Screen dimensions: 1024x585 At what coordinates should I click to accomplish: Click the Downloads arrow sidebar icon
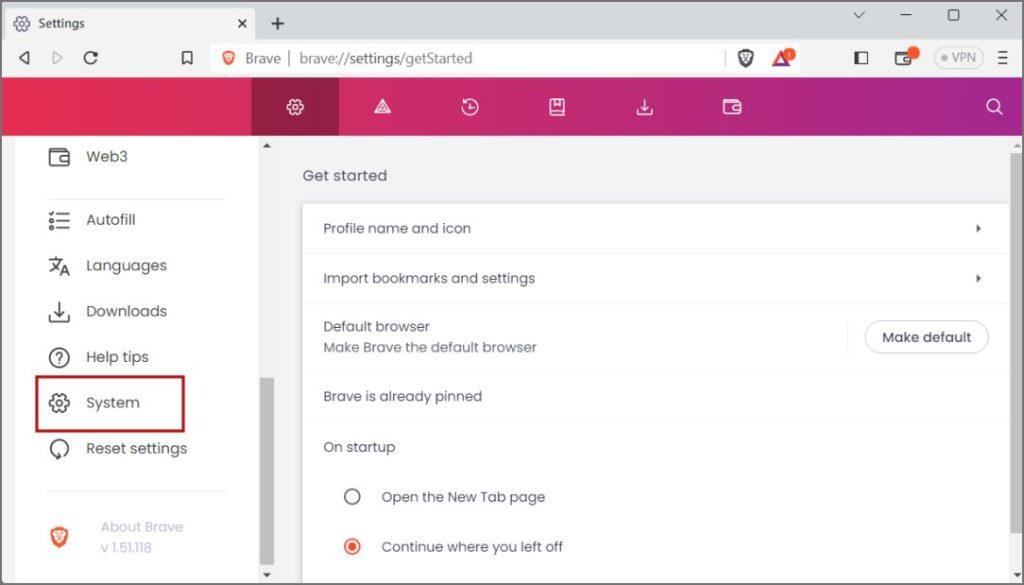pos(59,311)
